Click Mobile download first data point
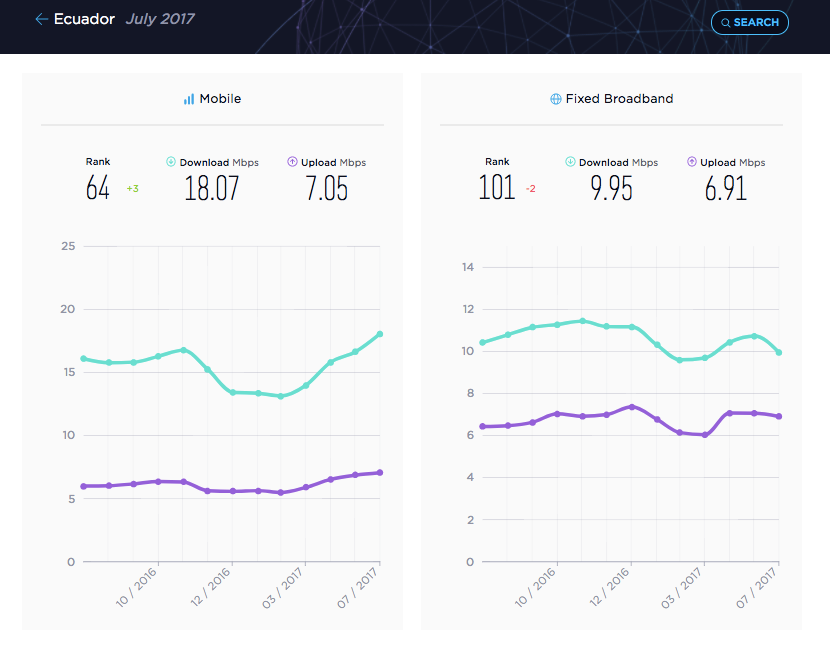830x650 pixels. (x=84, y=359)
